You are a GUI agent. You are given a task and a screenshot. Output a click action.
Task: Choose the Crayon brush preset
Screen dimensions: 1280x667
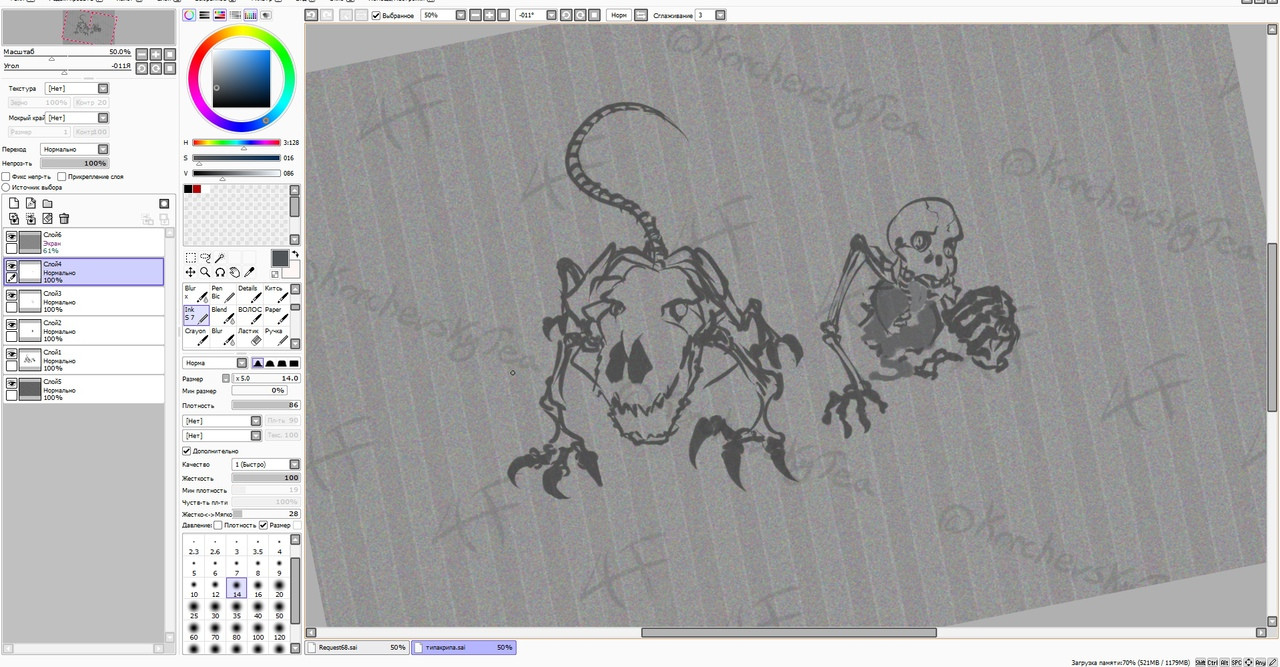(x=196, y=337)
